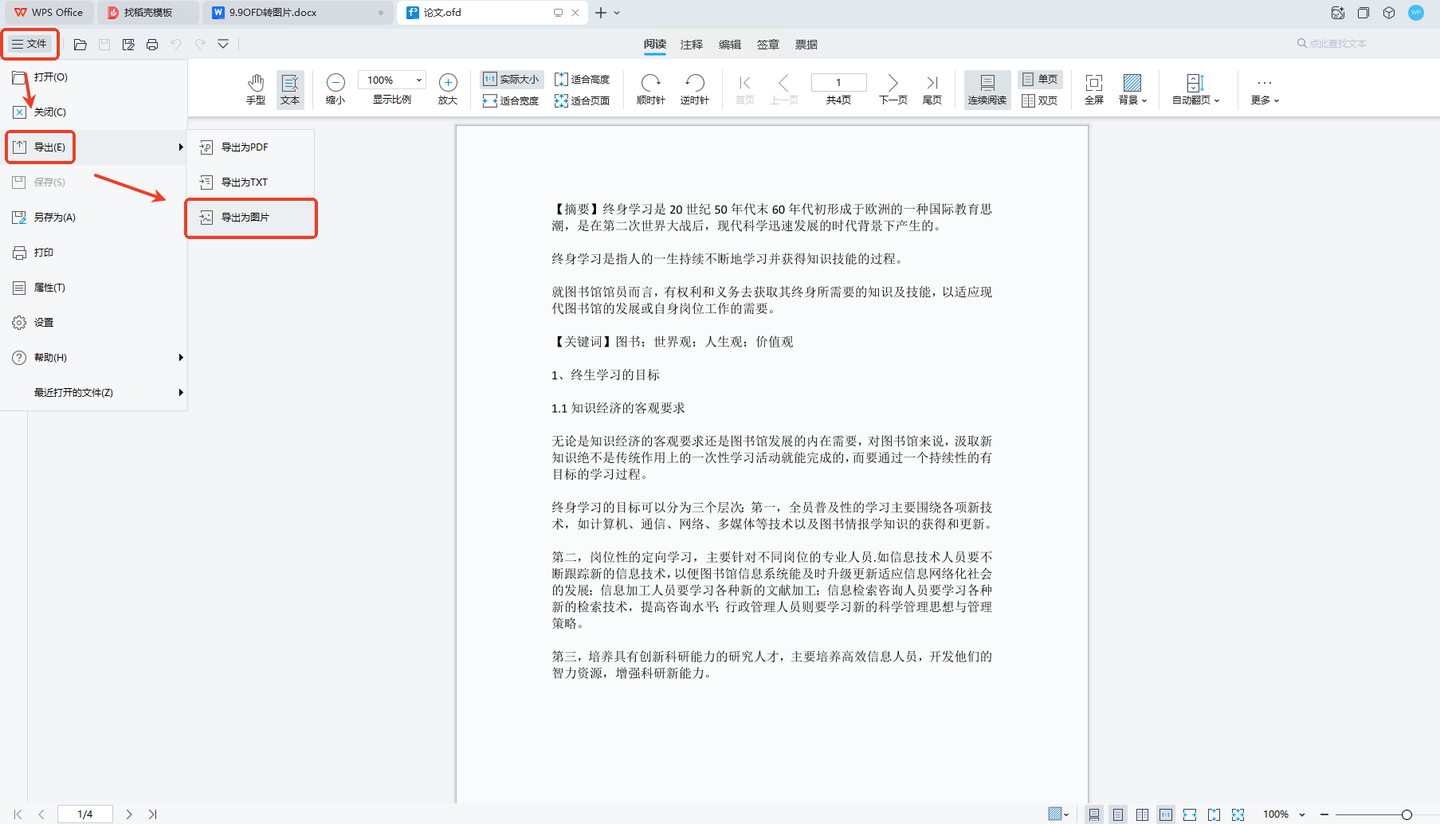Switch to double page (双页) view
Screen dimensions: 1440x824
(1040, 100)
